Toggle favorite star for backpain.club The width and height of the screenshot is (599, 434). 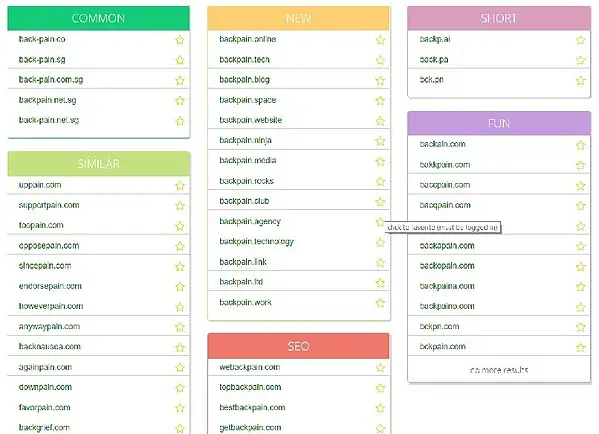pyautogui.click(x=380, y=202)
